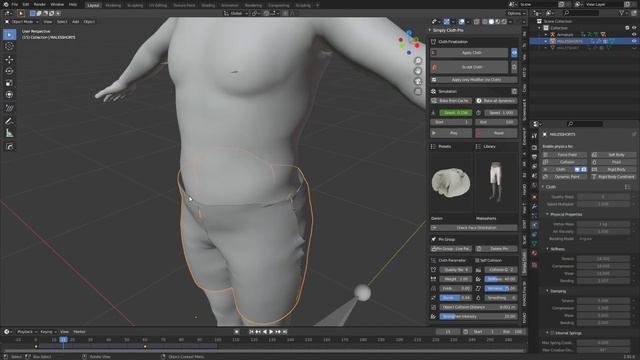Enable the Self Collision checkbox
This screenshot has width=640, height=360.
click(477, 260)
